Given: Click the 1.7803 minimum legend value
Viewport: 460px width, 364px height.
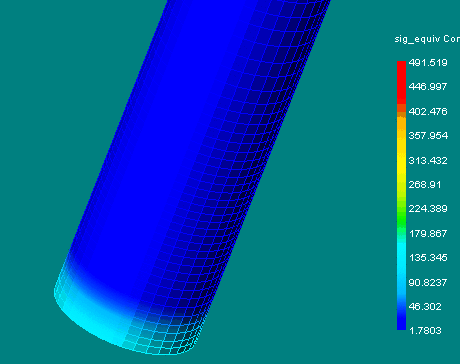Looking at the screenshot, I should click(425, 331).
